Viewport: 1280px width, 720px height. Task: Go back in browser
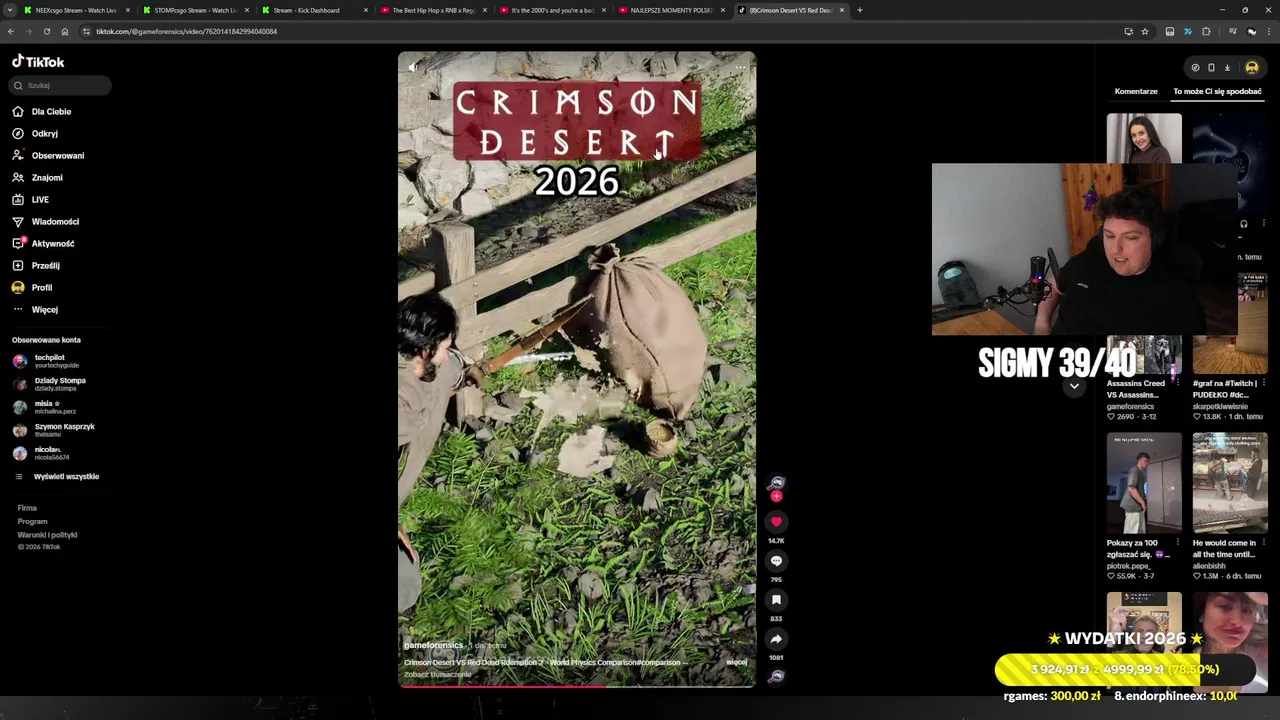[x=11, y=31]
